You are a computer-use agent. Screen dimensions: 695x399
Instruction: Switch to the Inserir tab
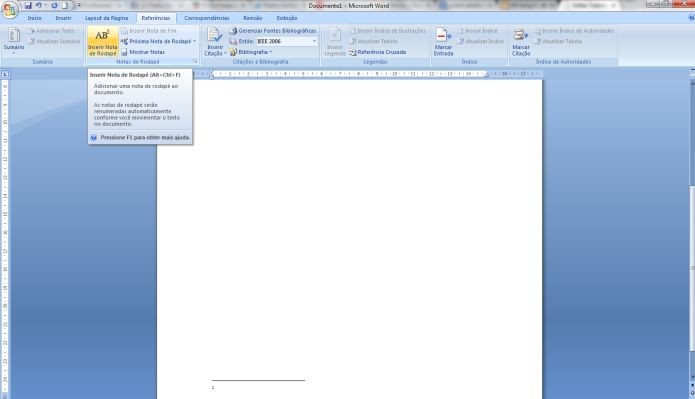pos(63,18)
